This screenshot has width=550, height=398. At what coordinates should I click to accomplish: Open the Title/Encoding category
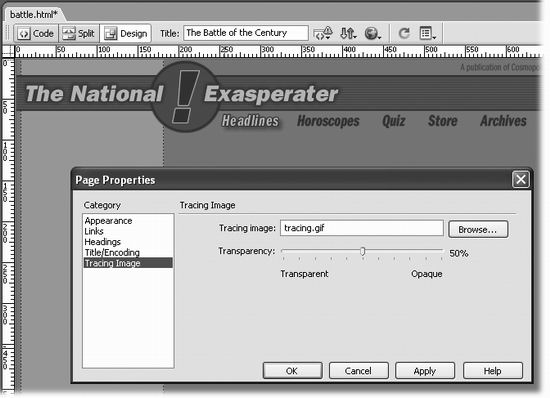(x=112, y=252)
